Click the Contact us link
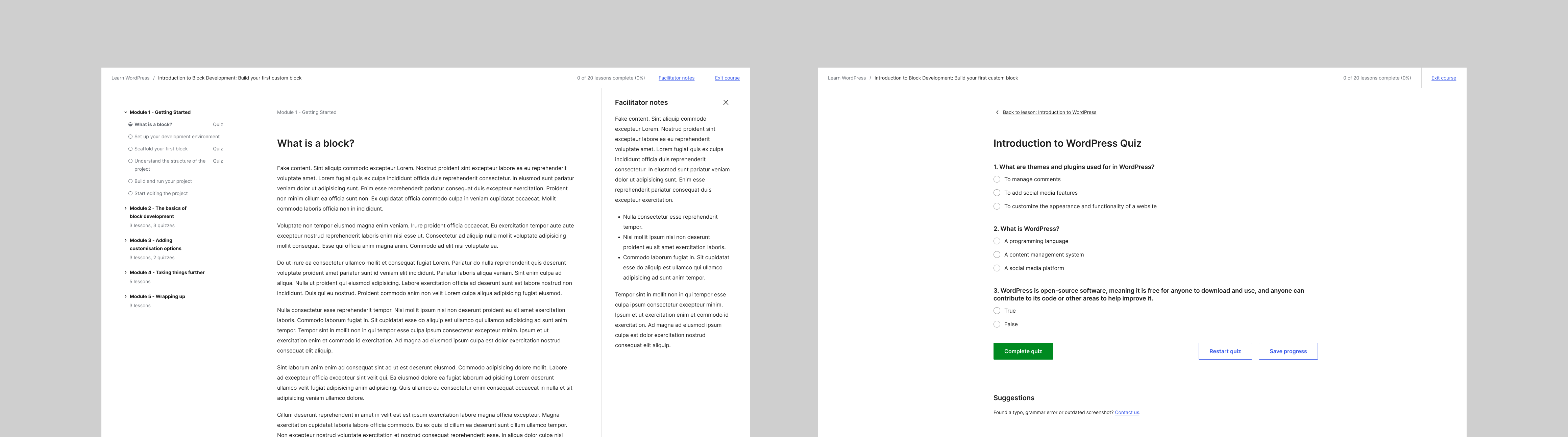Viewport: 1568px width, 437px height. (x=1127, y=413)
